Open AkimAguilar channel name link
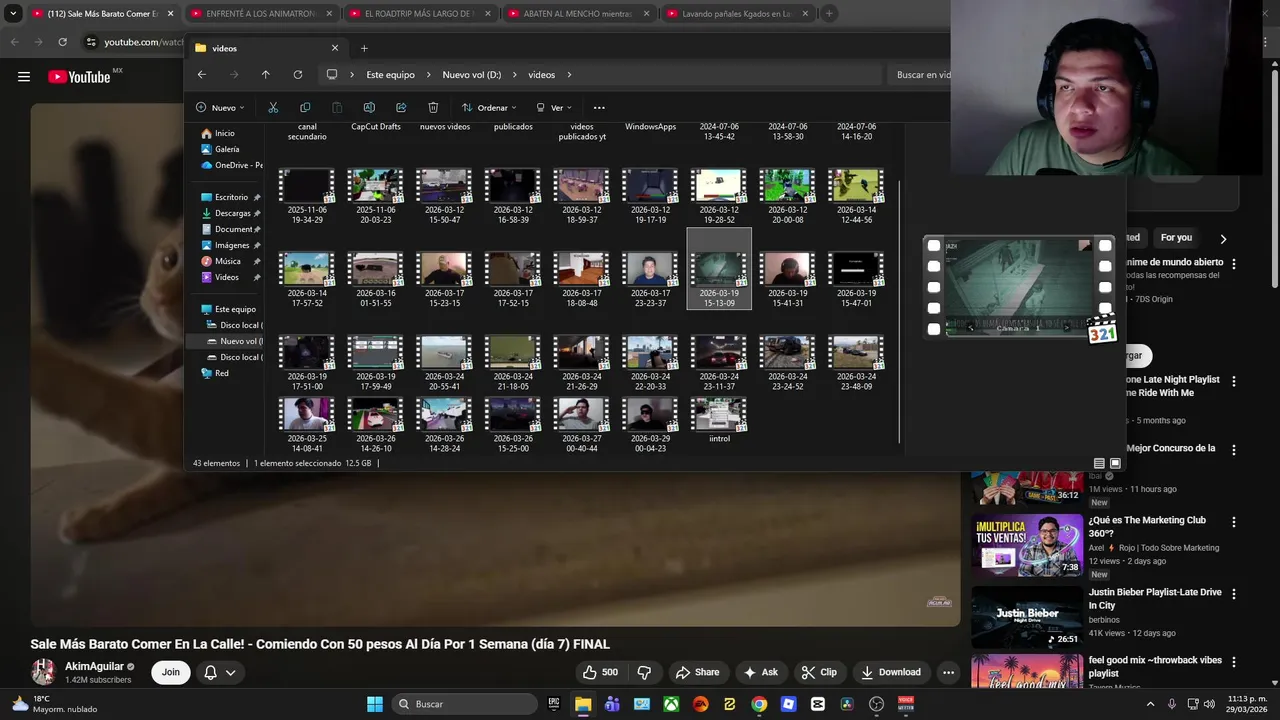The width and height of the screenshot is (1280, 720). (95, 666)
